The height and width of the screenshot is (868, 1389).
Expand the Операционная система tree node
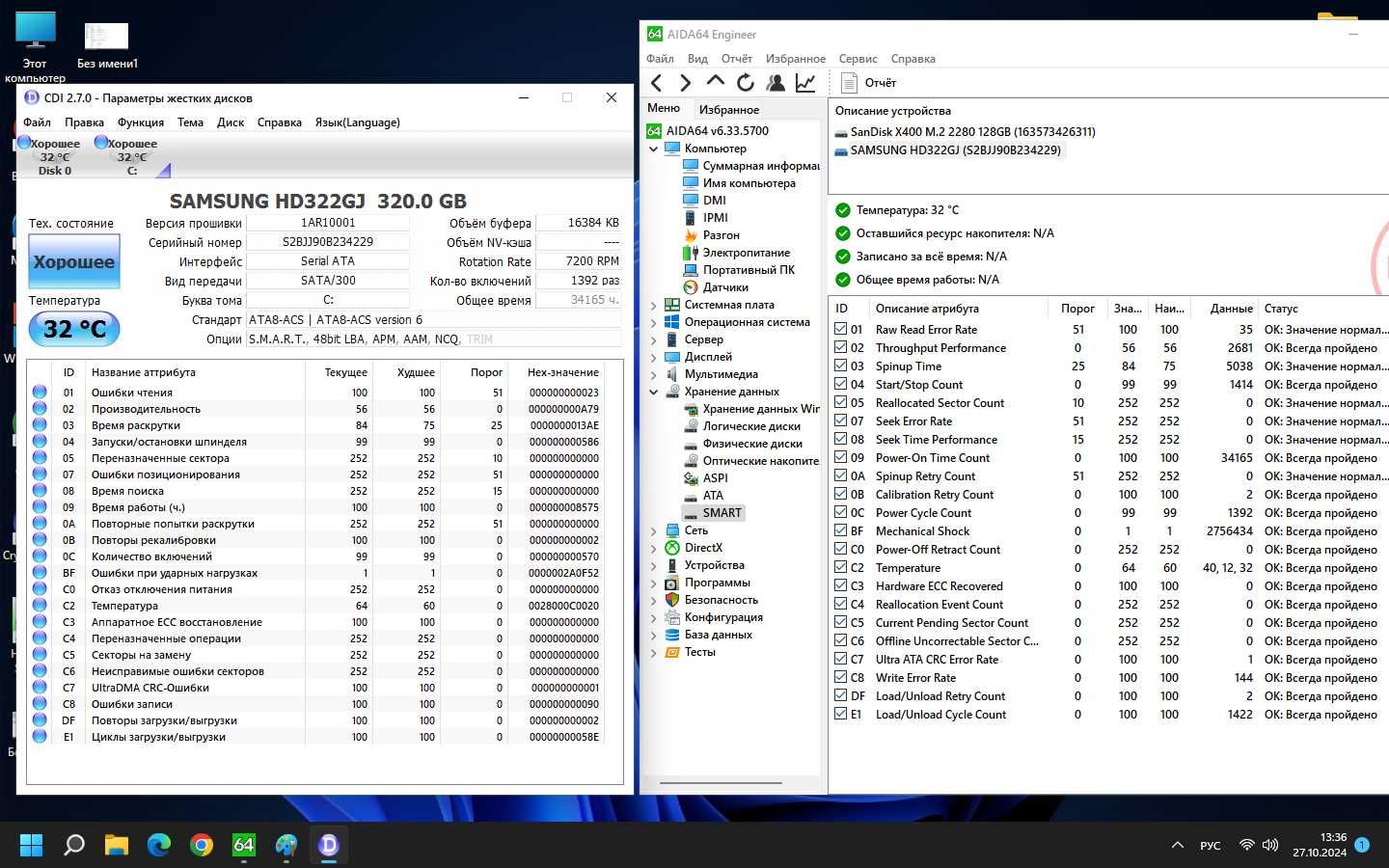653,323
